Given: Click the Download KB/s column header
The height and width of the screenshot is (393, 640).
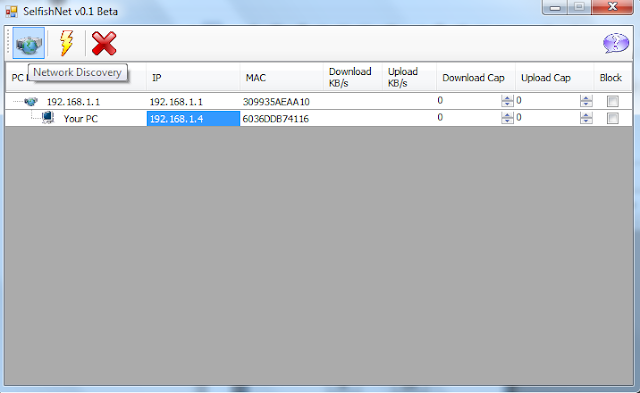Looking at the screenshot, I should (353, 78).
